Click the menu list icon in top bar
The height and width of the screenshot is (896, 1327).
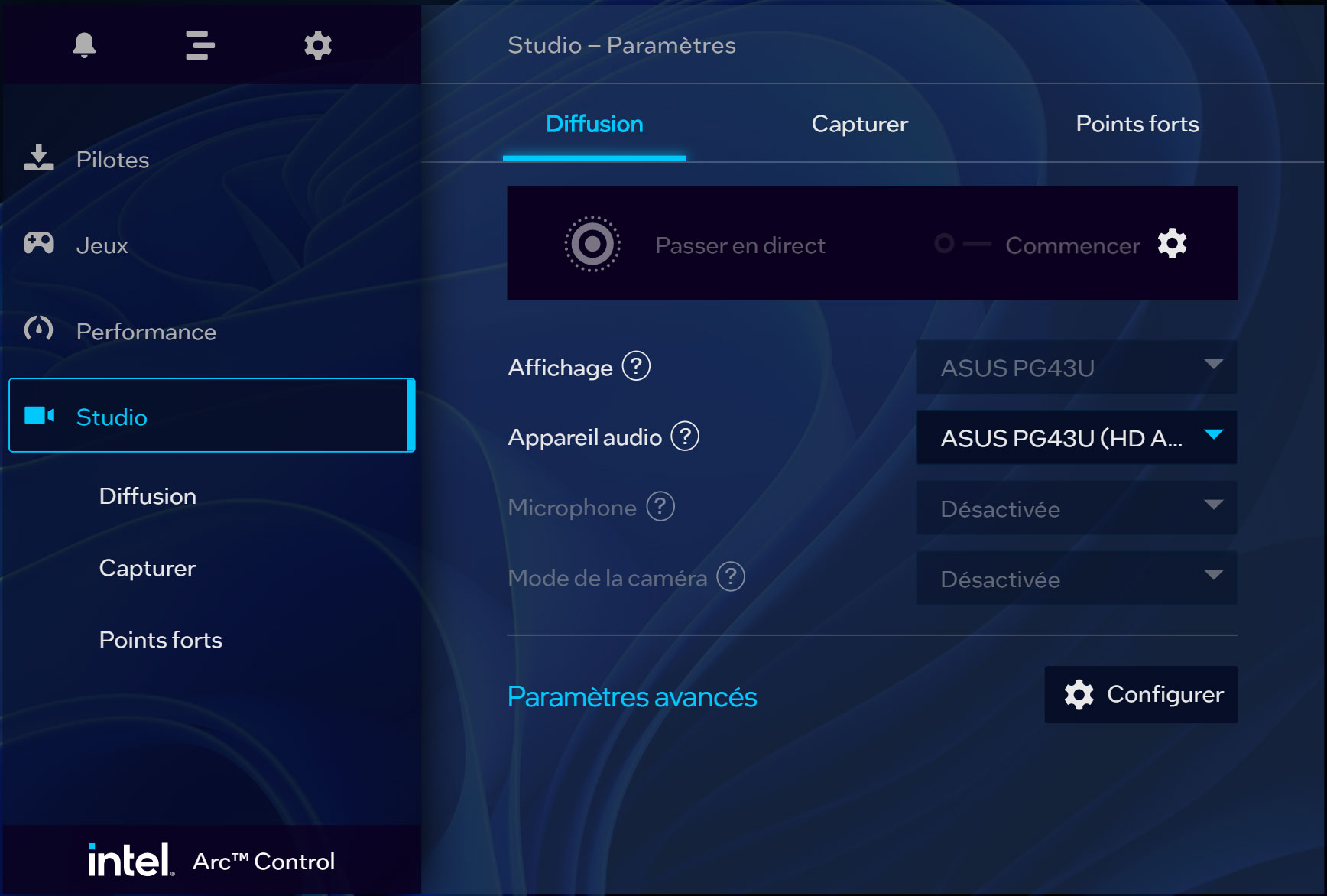[200, 45]
